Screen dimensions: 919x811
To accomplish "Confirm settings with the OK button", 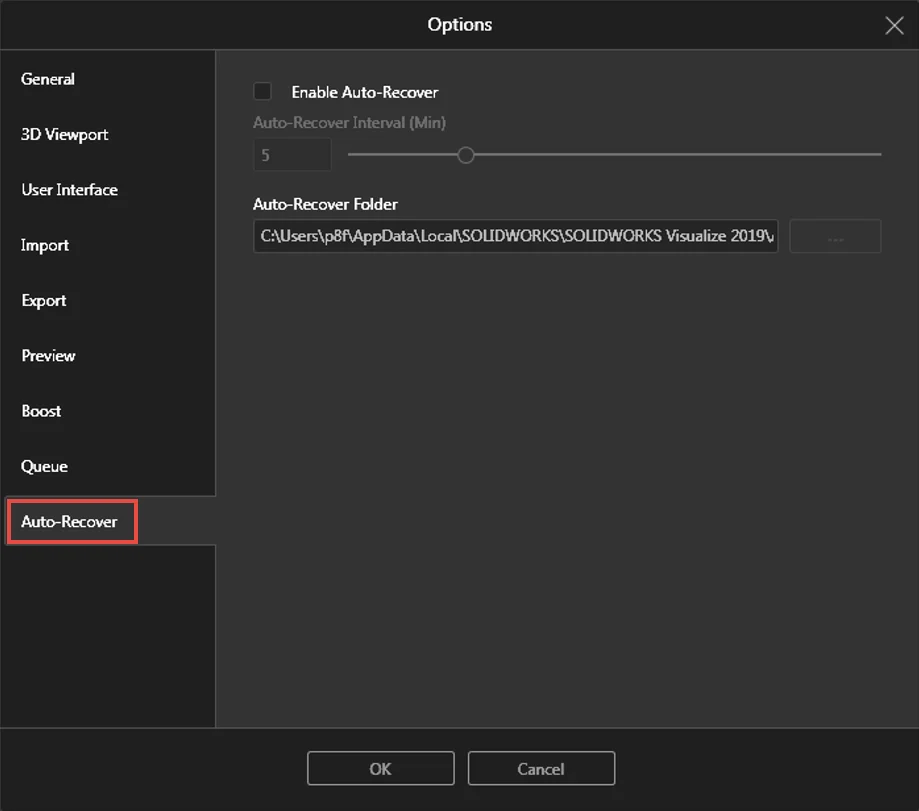I will pyautogui.click(x=380, y=768).
